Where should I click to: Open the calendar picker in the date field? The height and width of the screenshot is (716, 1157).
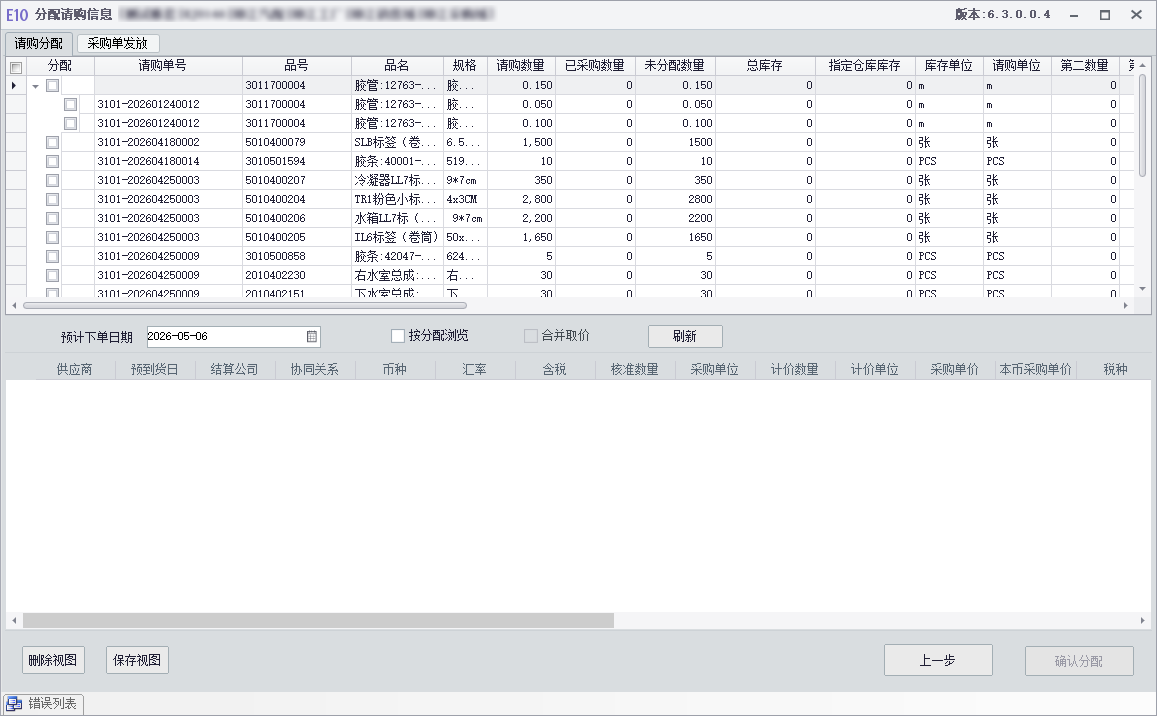(311, 337)
